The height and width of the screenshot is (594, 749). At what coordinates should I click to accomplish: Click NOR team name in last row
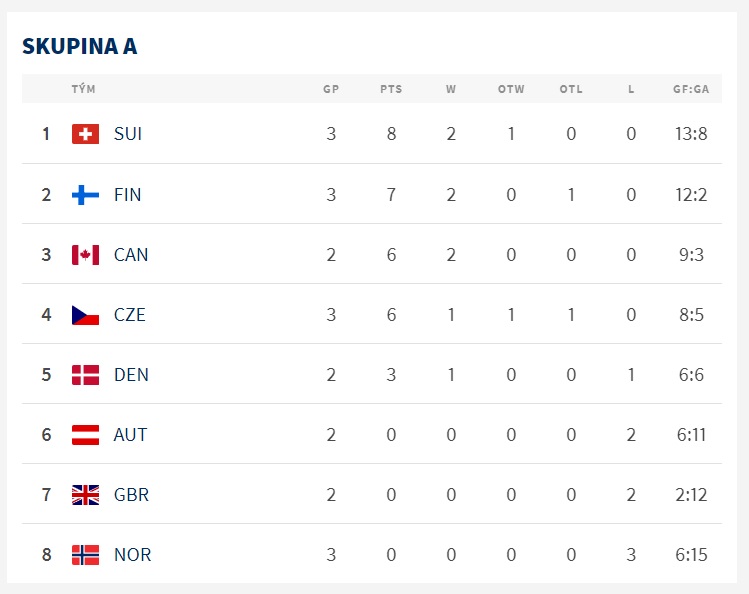tap(132, 555)
